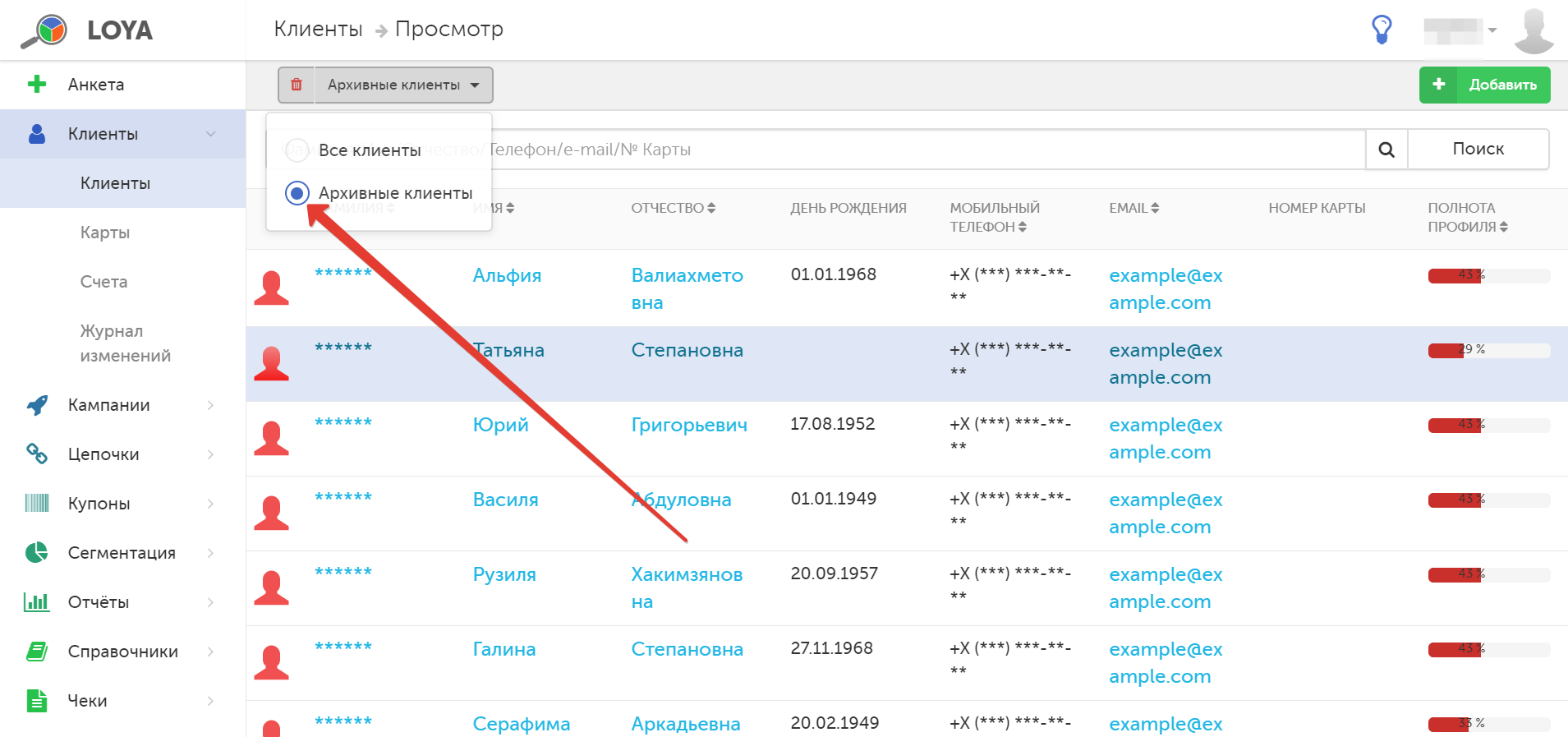Click the green plus Анкета icon

pos(37,84)
